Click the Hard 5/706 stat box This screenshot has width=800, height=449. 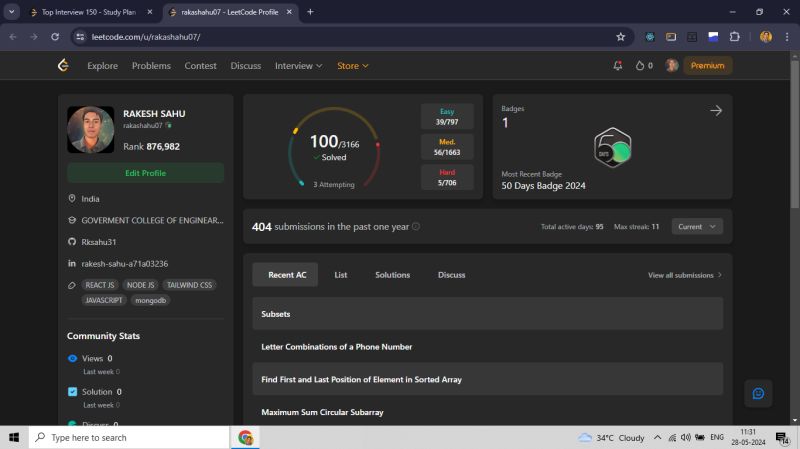click(x=447, y=178)
